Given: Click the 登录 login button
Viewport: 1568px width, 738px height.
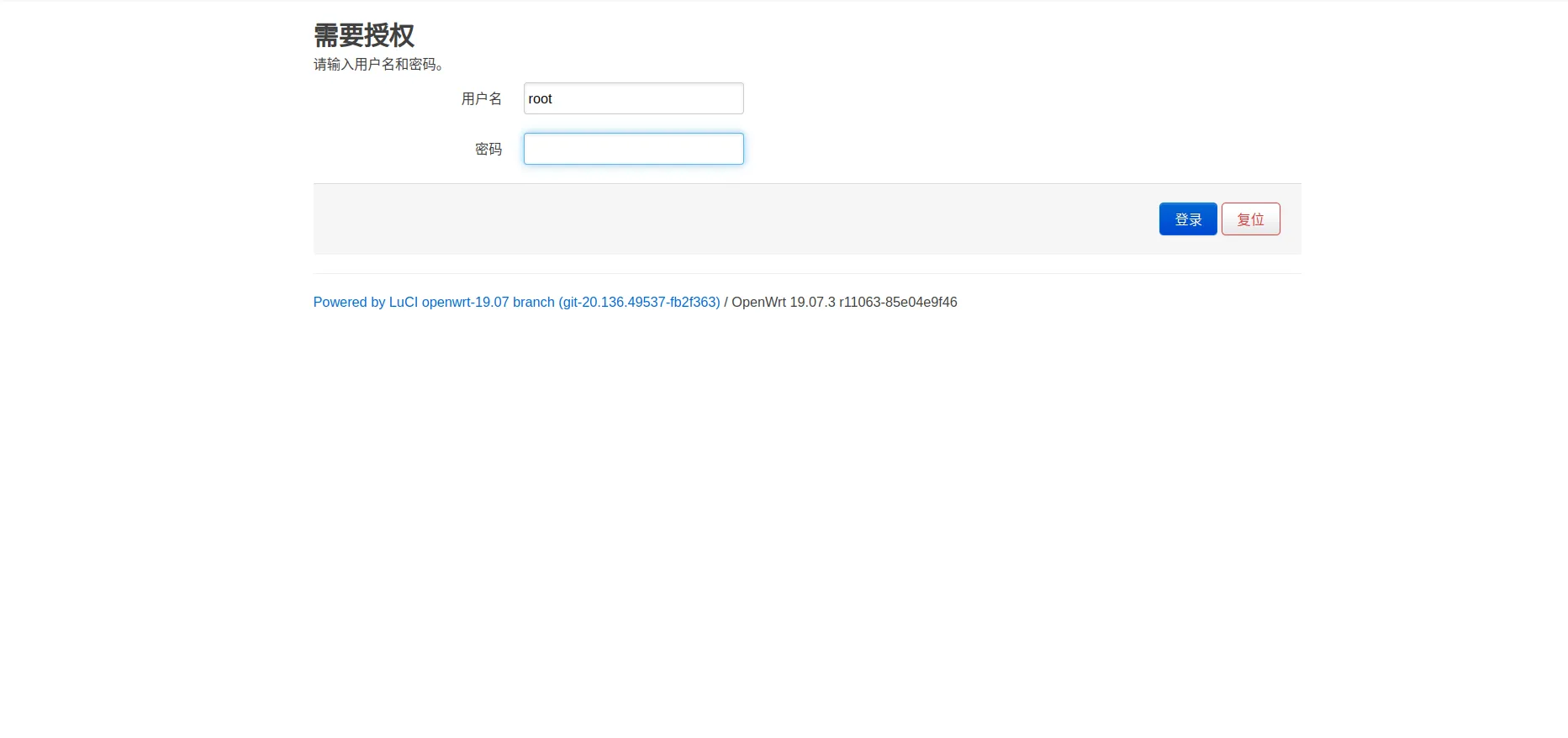Looking at the screenshot, I should pos(1187,219).
